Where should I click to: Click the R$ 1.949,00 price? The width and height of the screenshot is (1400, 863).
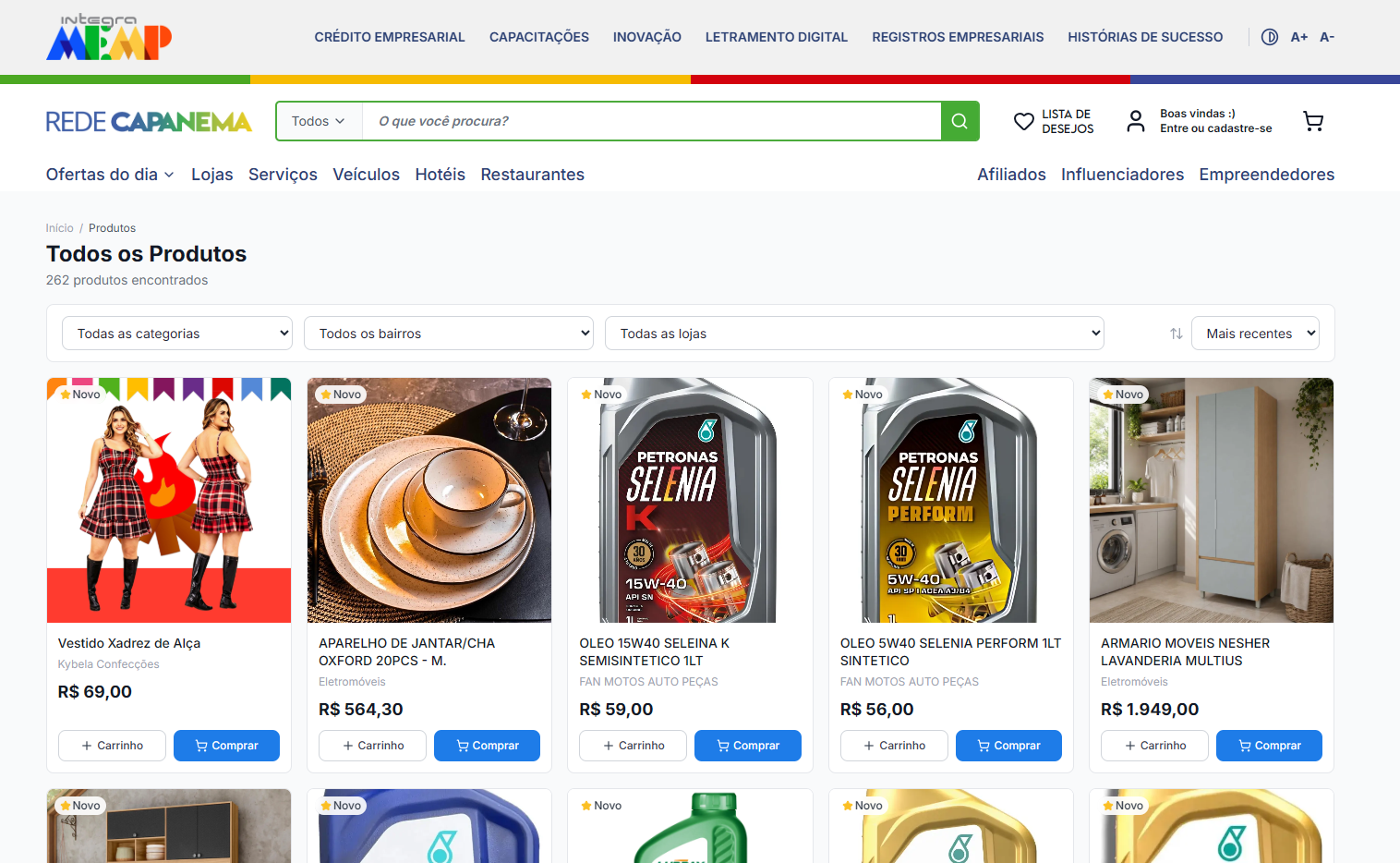click(x=1150, y=710)
